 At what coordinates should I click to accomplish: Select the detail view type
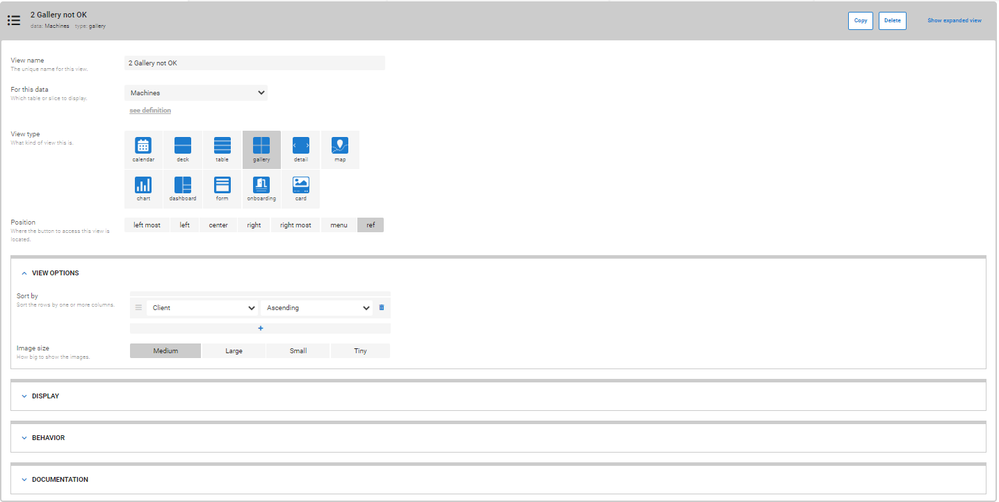[x=301, y=150]
